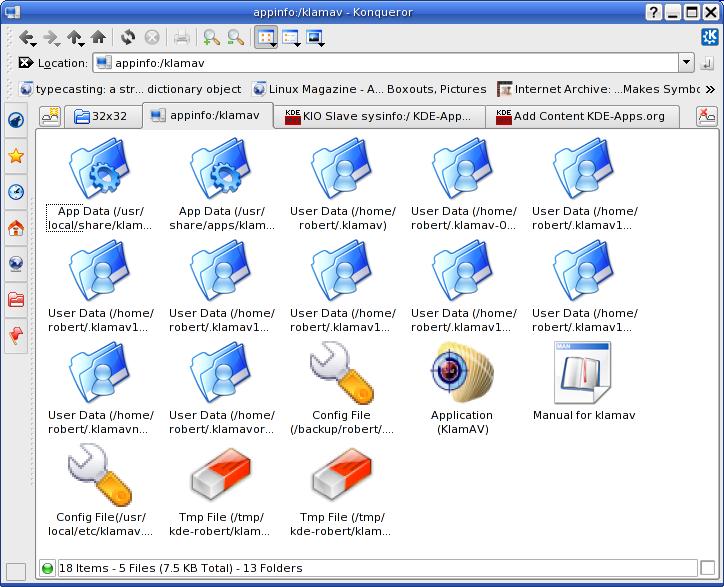Click the greyed Stop loading icon
724x587 pixels.
click(x=152, y=37)
